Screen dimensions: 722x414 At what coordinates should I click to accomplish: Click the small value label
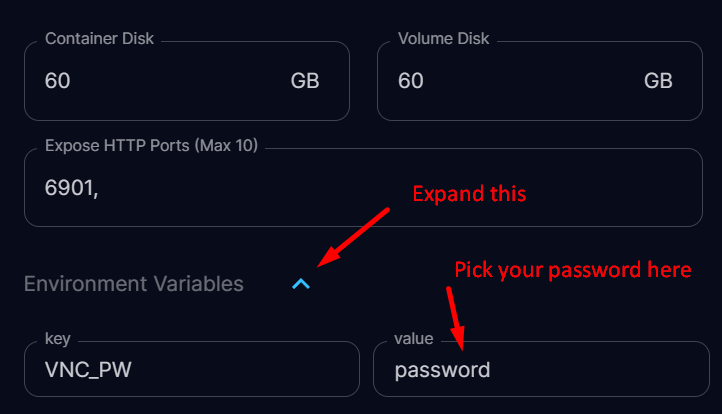(x=414, y=340)
